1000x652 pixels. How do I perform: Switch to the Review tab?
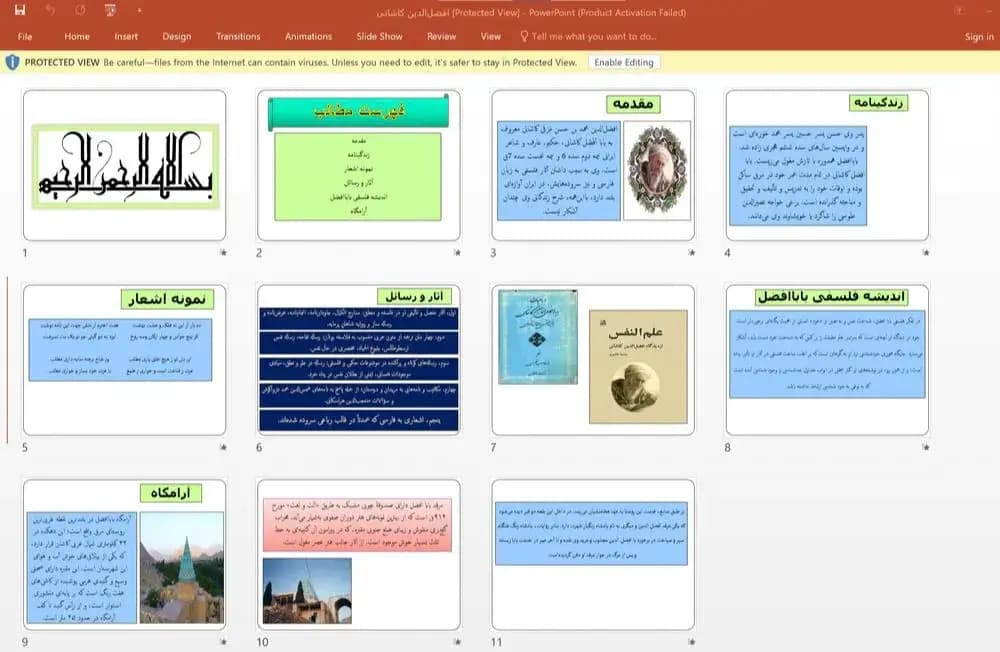(x=441, y=36)
